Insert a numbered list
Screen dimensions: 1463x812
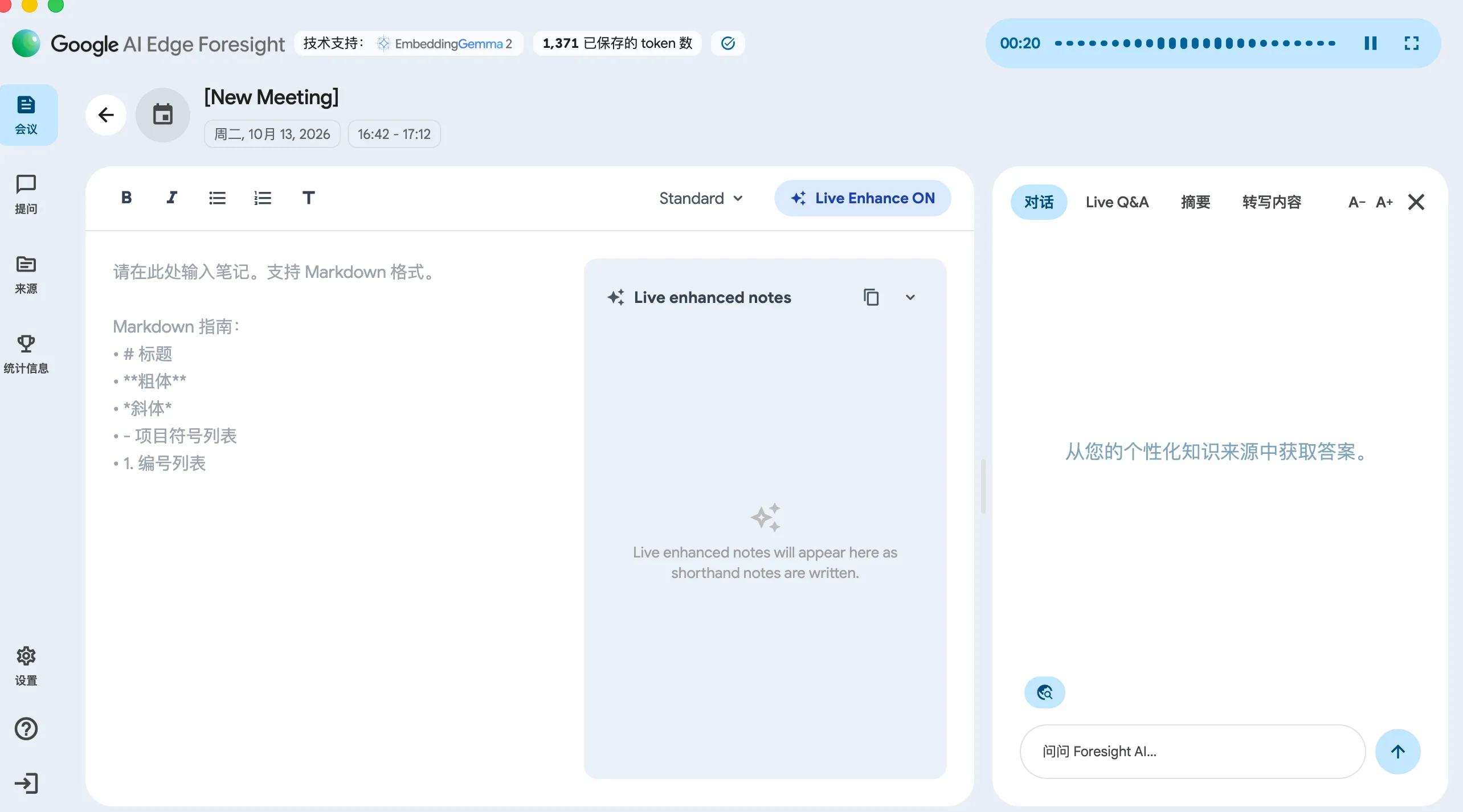pyautogui.click(x=263, y=198)
